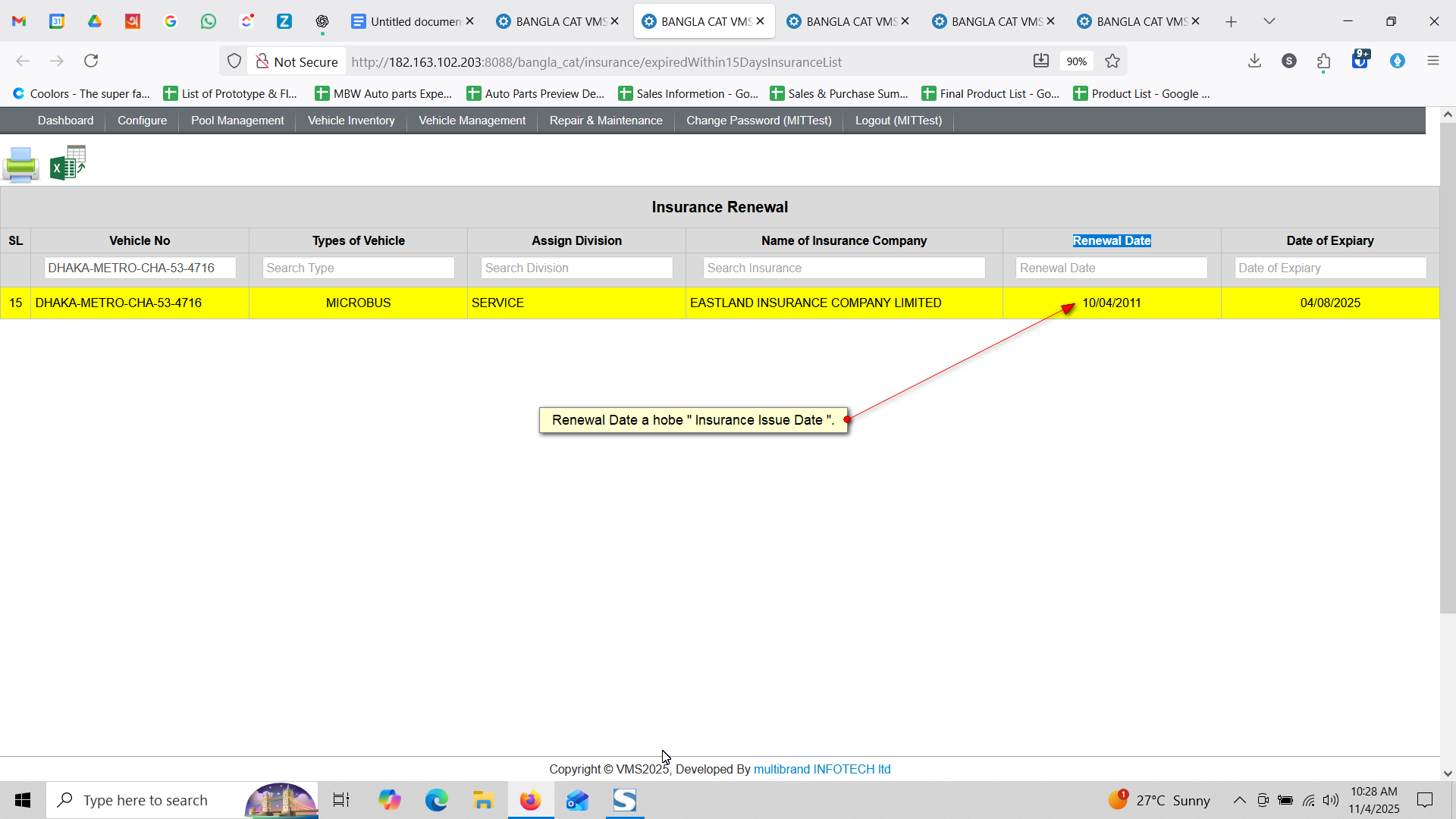Open the browser extensions puzzle icon
The width and height of the screenshot is (1456, 819).
pyautogui.click(x=1324, y=61)
